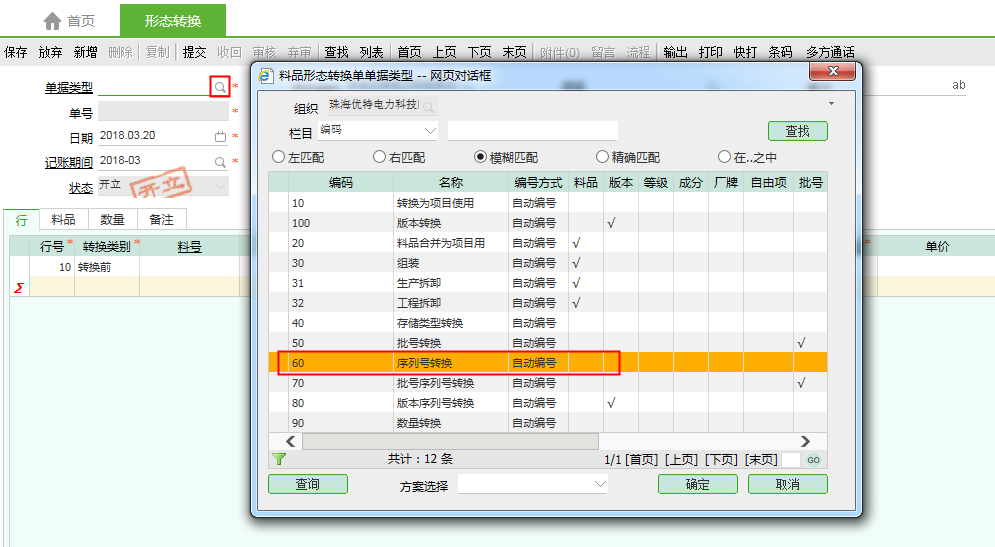995x547 pixels.
Task: Click the GO page jump icon
Action: [x=813, y=459]
